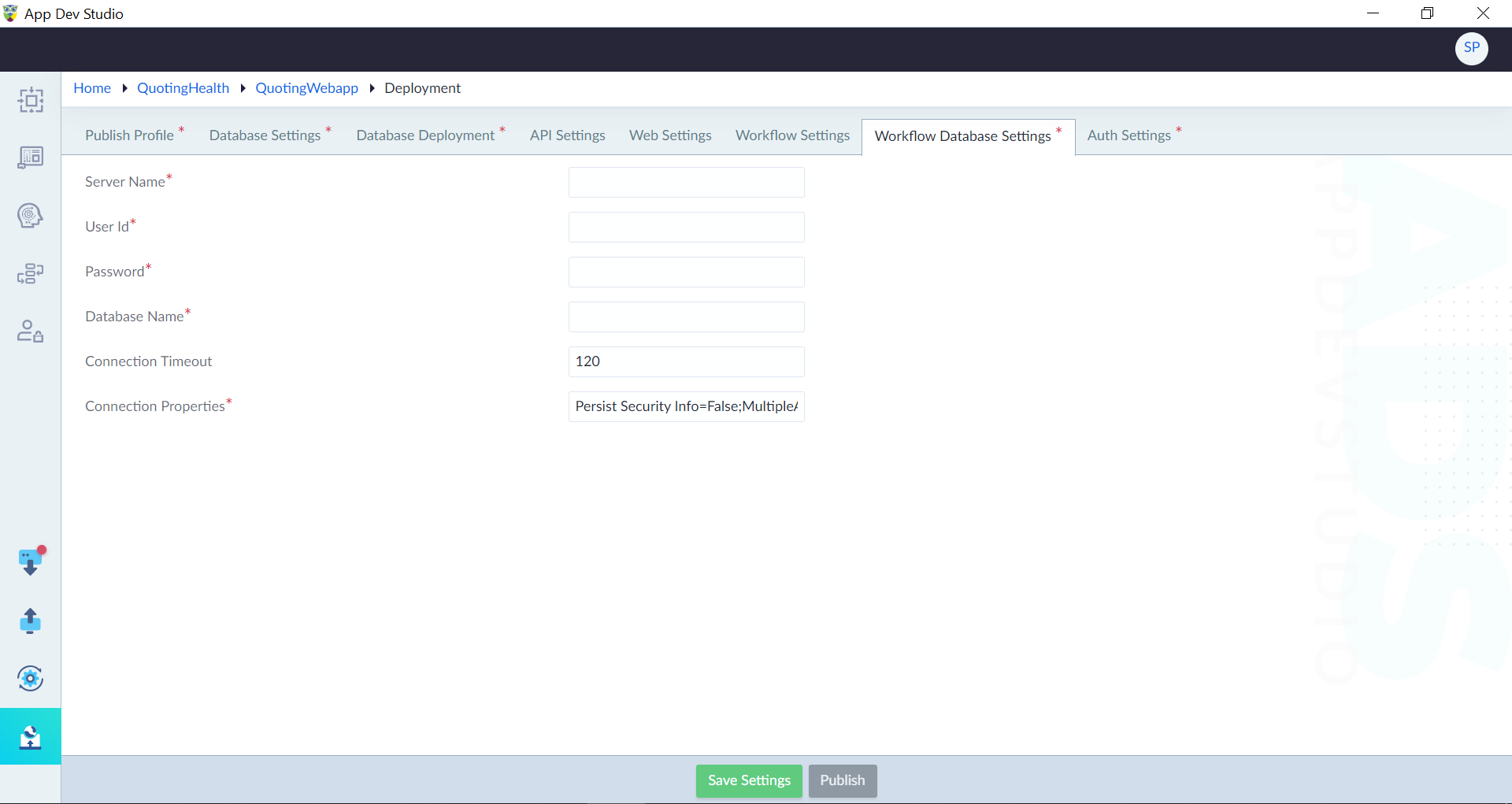This screenshot has width=1512, height=804.
Task: Click the App Dev Studio logo icon
Action: pos(10,13)
